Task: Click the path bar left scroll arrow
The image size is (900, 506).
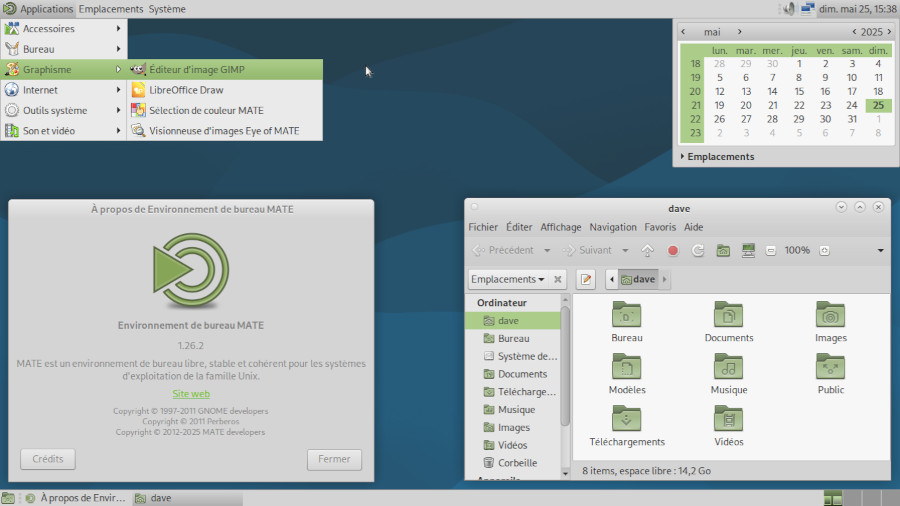Action: click(x=612, y=279)
